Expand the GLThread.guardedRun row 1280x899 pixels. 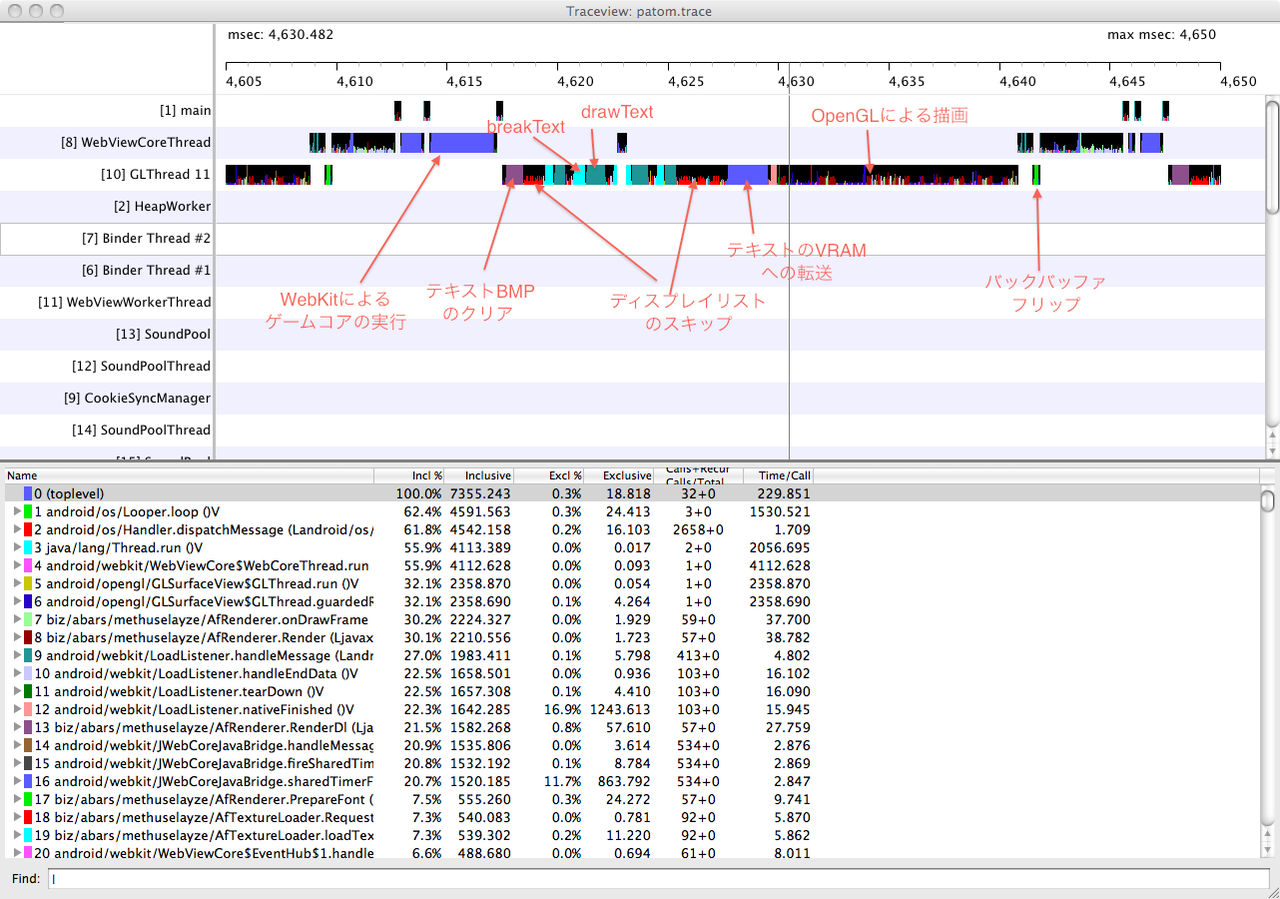(x=16, y=601)
